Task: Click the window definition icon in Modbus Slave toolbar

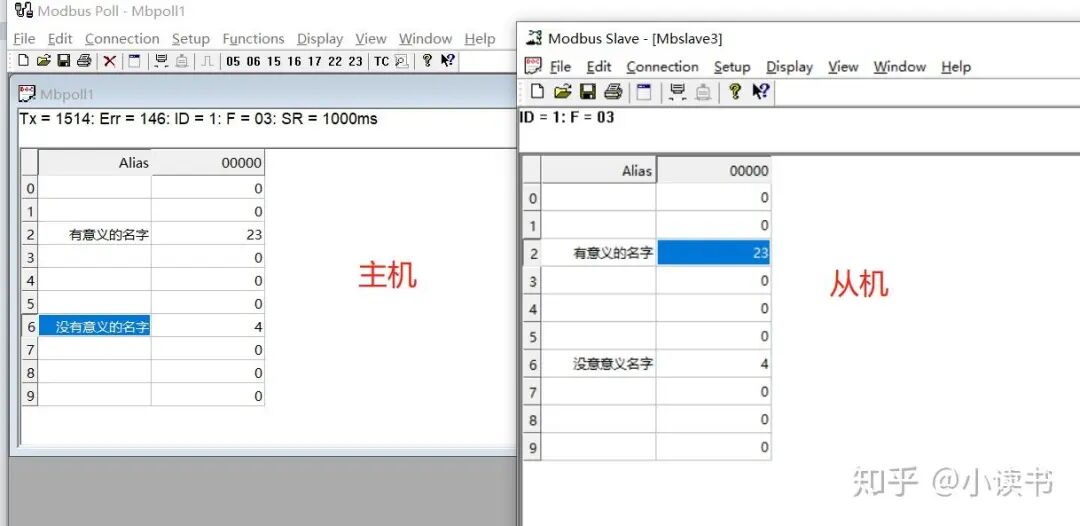Action: 643,92
